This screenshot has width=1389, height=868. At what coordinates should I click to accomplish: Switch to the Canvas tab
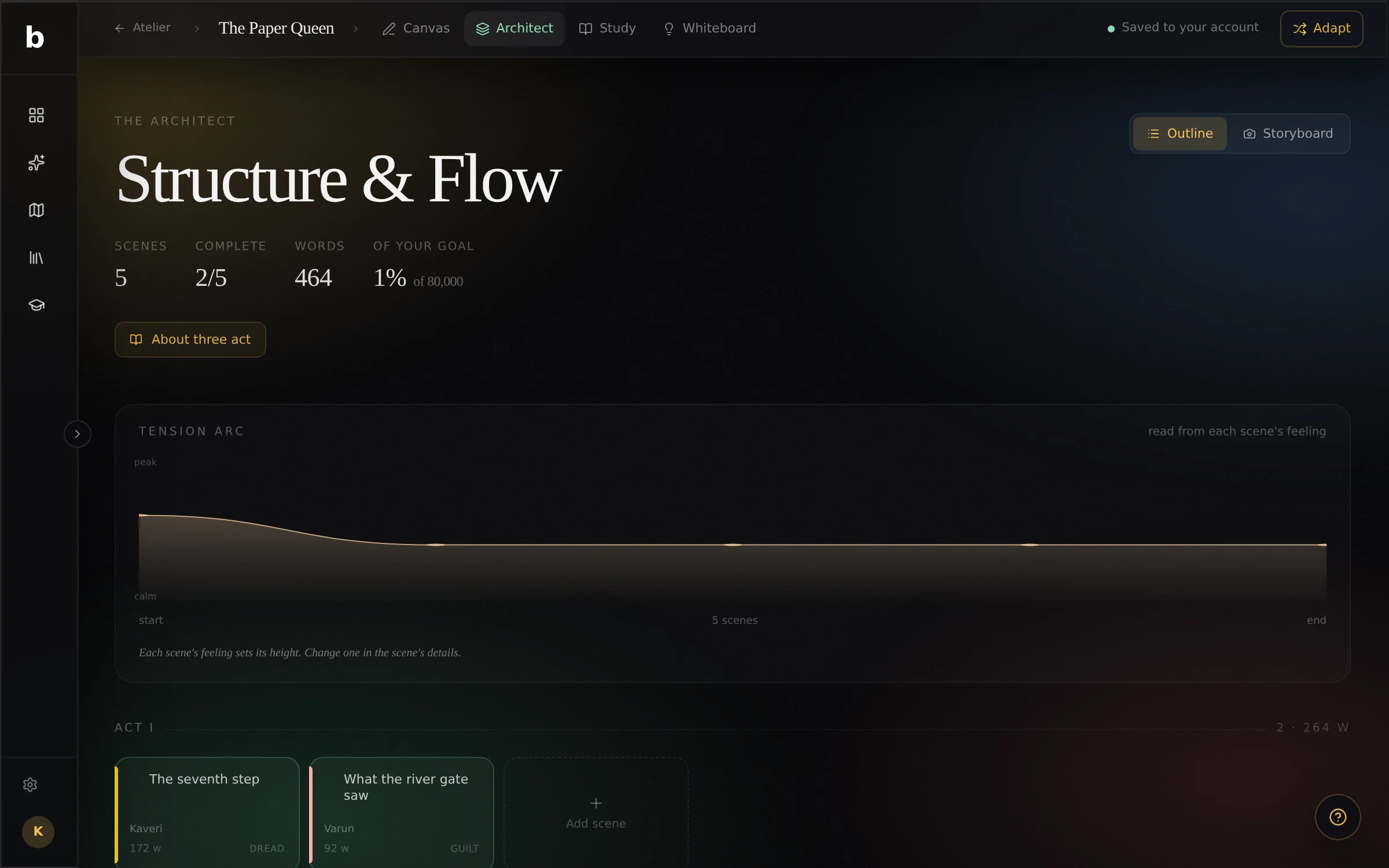click(x=416, y=28)
